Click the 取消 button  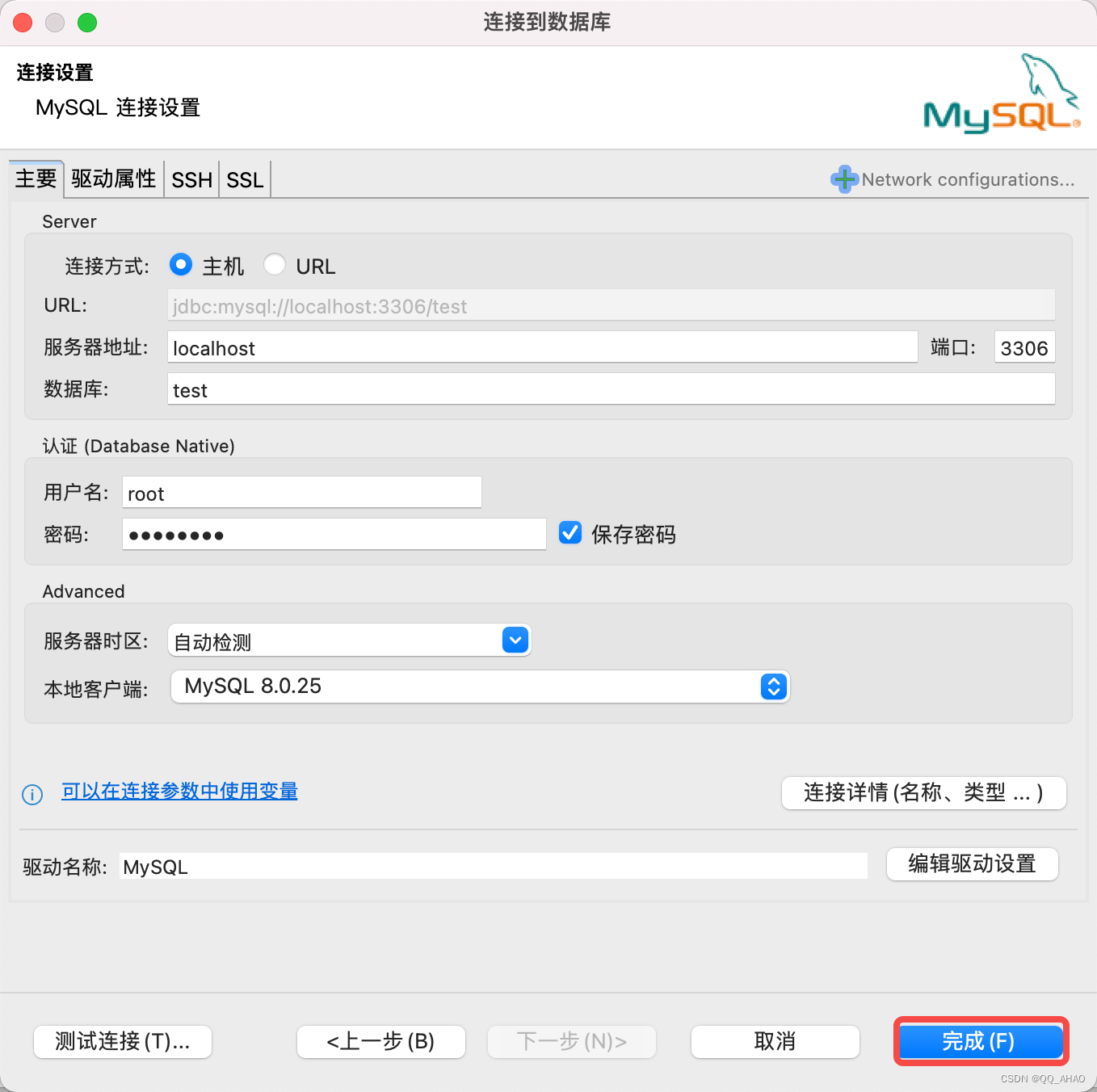[775, 1041]
